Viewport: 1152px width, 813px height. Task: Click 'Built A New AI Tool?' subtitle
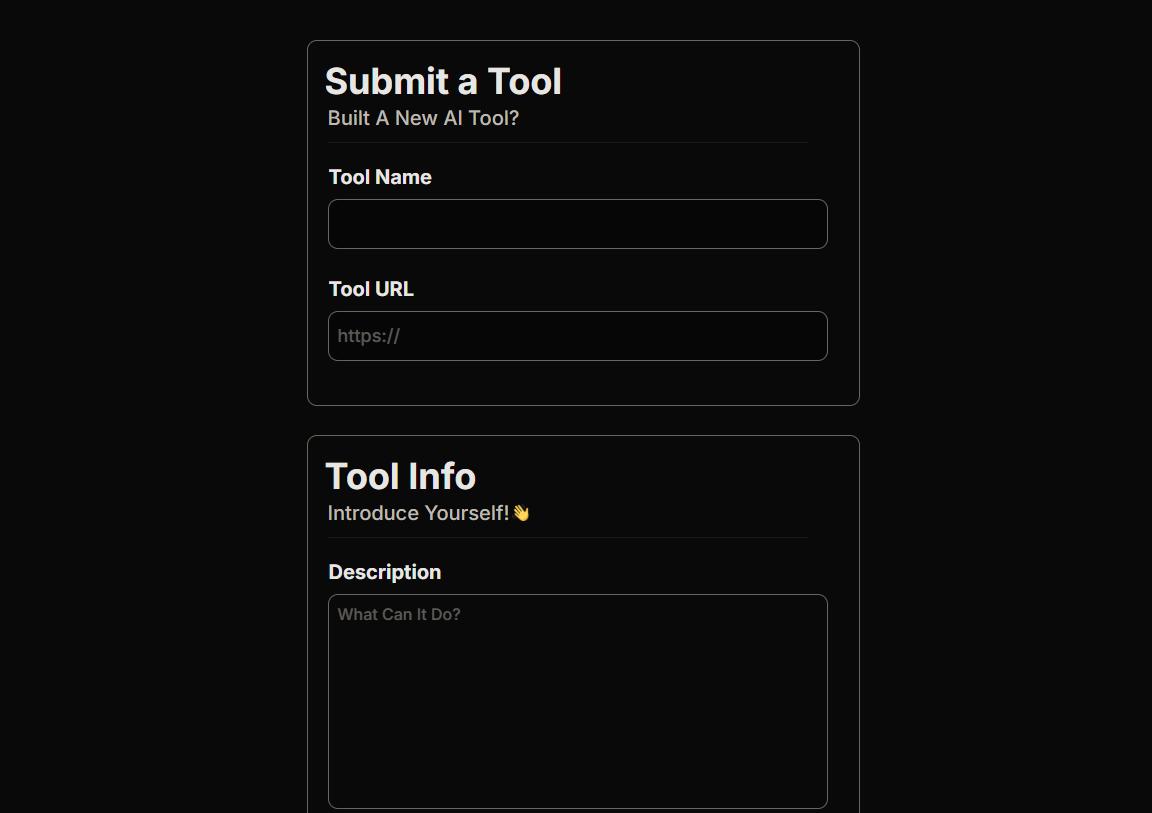(x=423, y=118)
